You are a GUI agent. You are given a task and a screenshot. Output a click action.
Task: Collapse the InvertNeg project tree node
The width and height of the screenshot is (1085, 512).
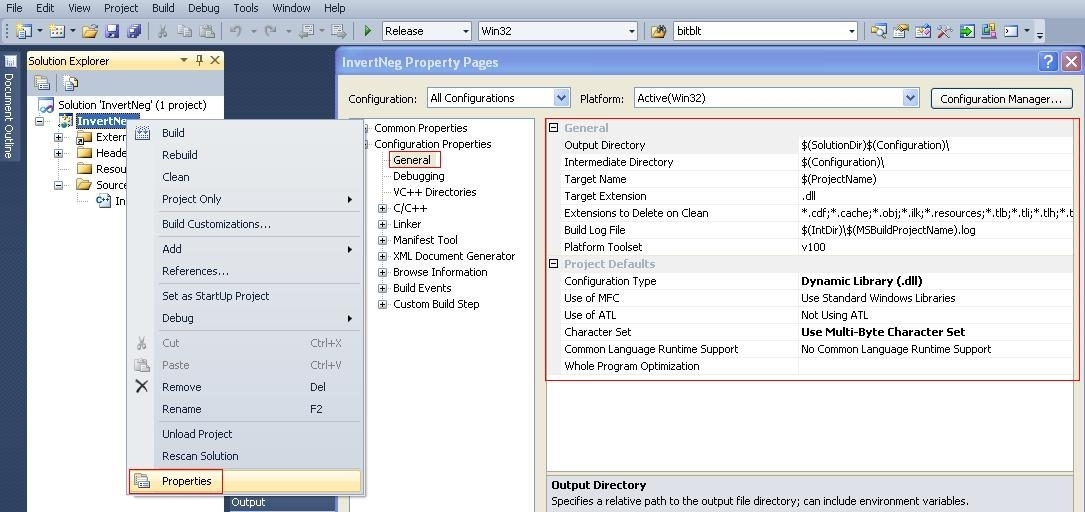point(39,121)
